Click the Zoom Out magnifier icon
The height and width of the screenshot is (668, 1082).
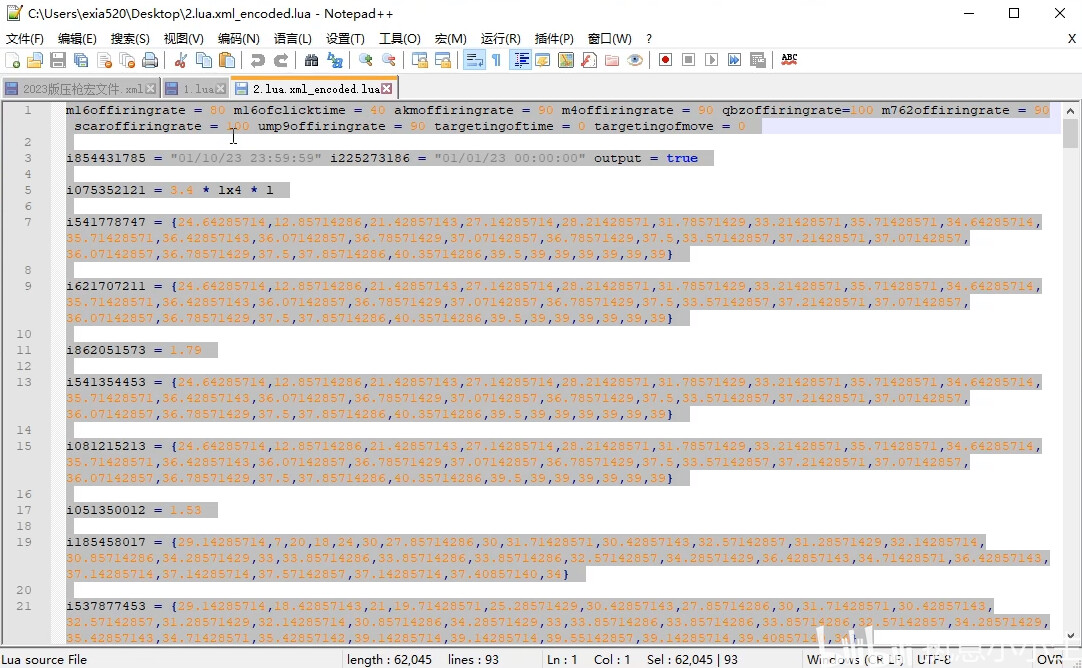click(x=388, y=60)
